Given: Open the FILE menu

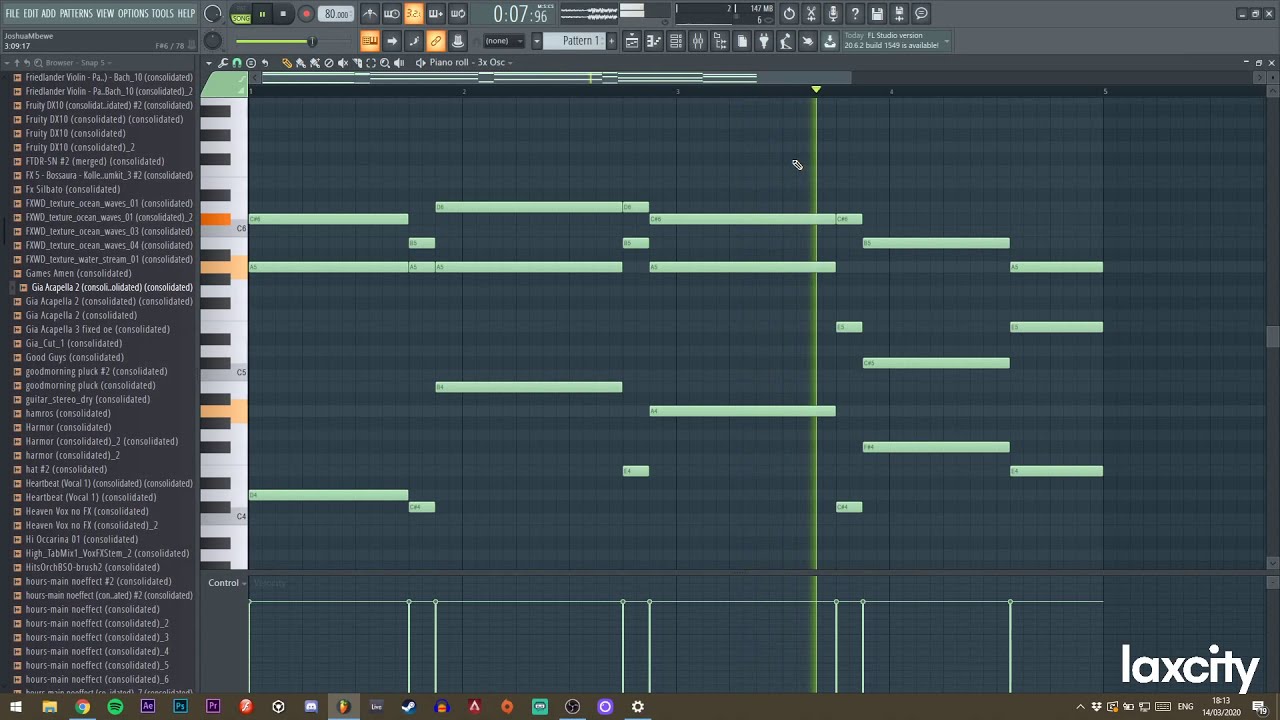Looking at the screenshot, I should pyautogui.click(x=12, y=13).
